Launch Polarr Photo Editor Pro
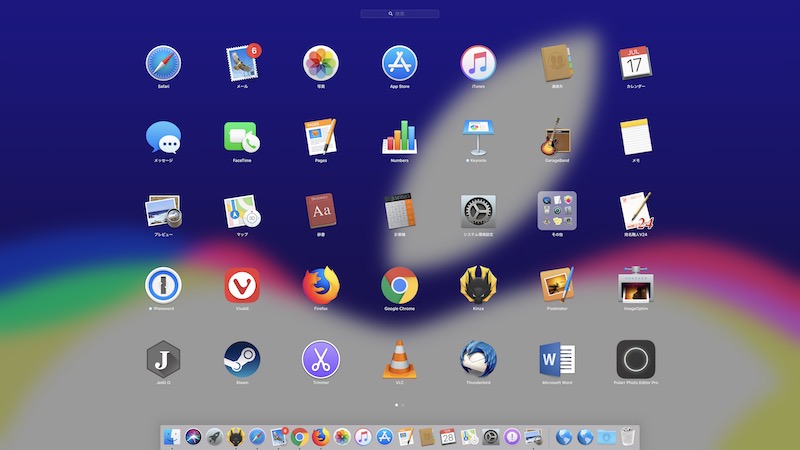Image resolution: width=800 pixels, height=450 pixels. click(636, 359)
